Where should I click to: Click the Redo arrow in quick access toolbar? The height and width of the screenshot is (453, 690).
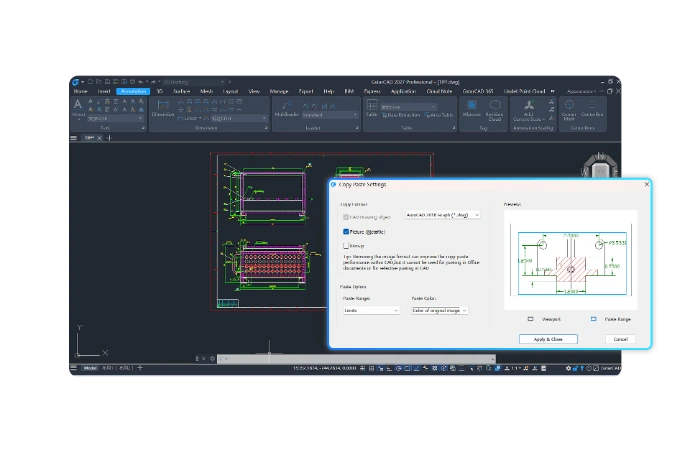click(153, 82)
